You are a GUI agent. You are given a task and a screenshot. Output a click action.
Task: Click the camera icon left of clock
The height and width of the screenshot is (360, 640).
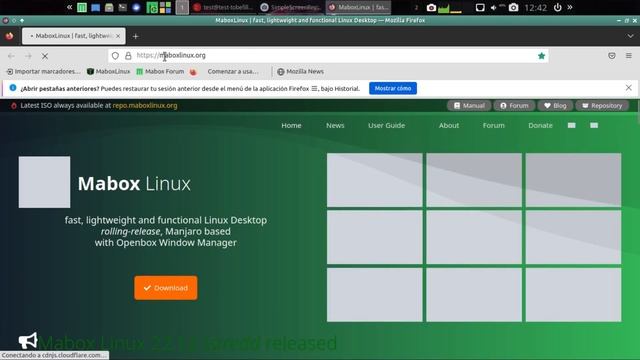[513, 7]
